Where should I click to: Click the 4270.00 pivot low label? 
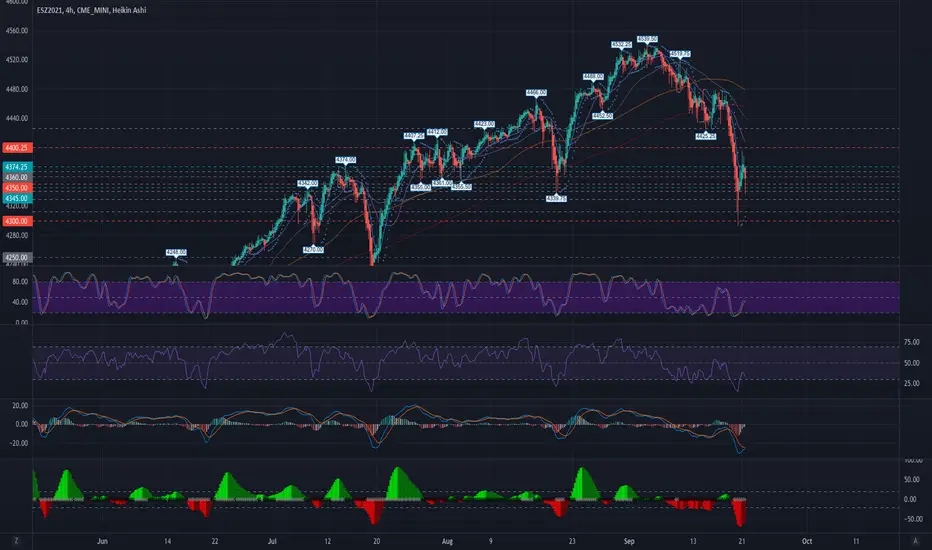(x=313, y=250)
